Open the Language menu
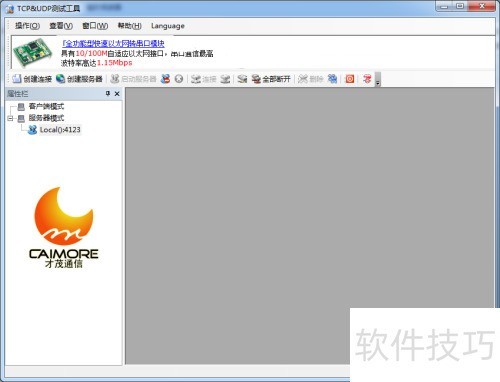This screenshot has height=382, width=500. pos(168,26)
